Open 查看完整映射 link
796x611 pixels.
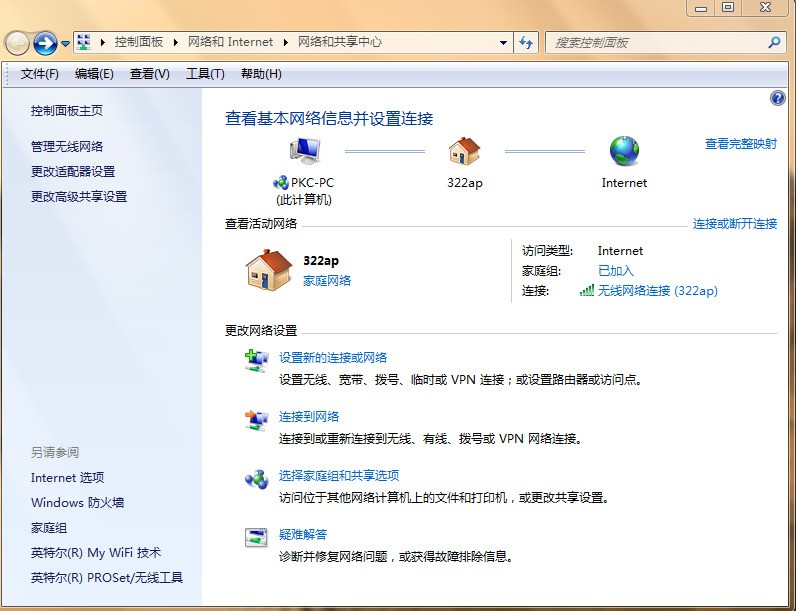[740, 144]
